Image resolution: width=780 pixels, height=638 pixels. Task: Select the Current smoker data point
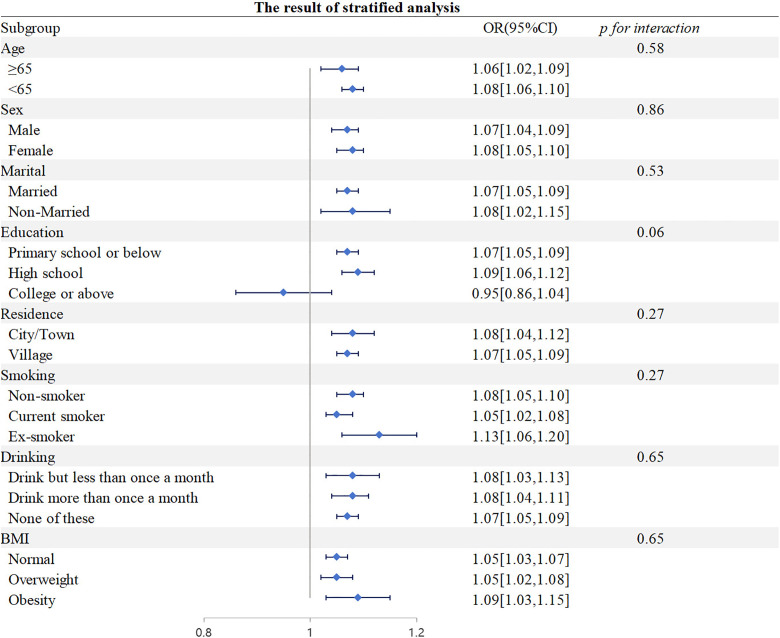tap(336, 414)
